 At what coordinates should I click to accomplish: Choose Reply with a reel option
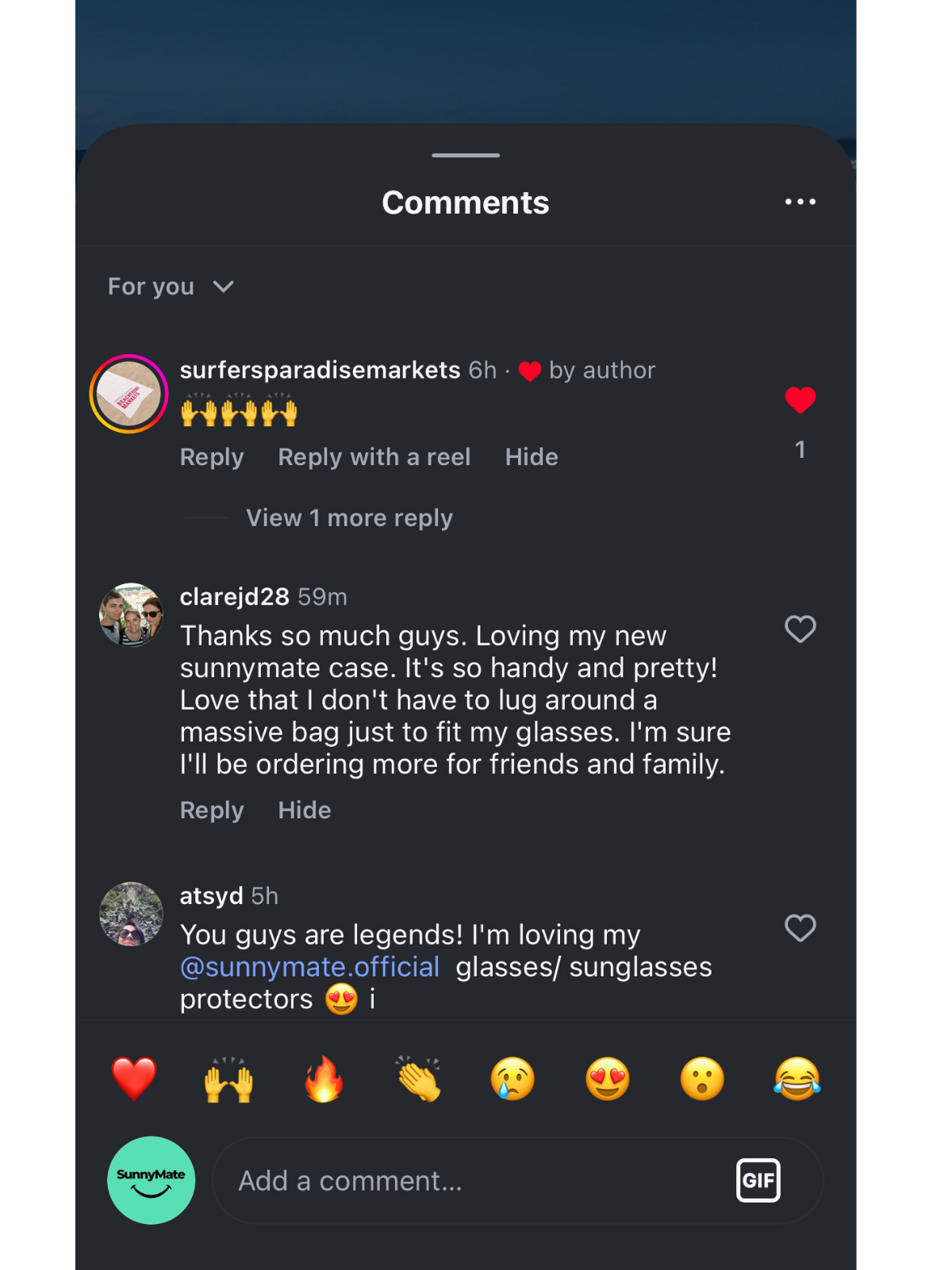coord(374,457)
